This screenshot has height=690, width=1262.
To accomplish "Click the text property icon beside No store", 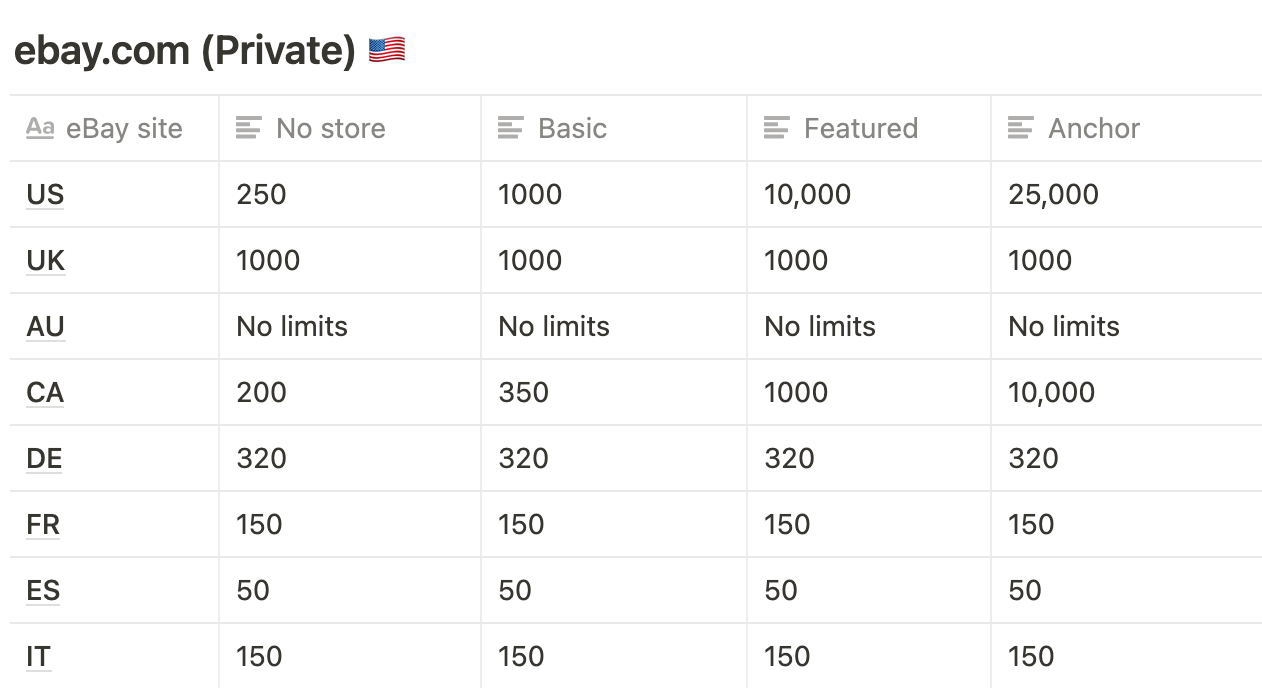I will point(249,128).
